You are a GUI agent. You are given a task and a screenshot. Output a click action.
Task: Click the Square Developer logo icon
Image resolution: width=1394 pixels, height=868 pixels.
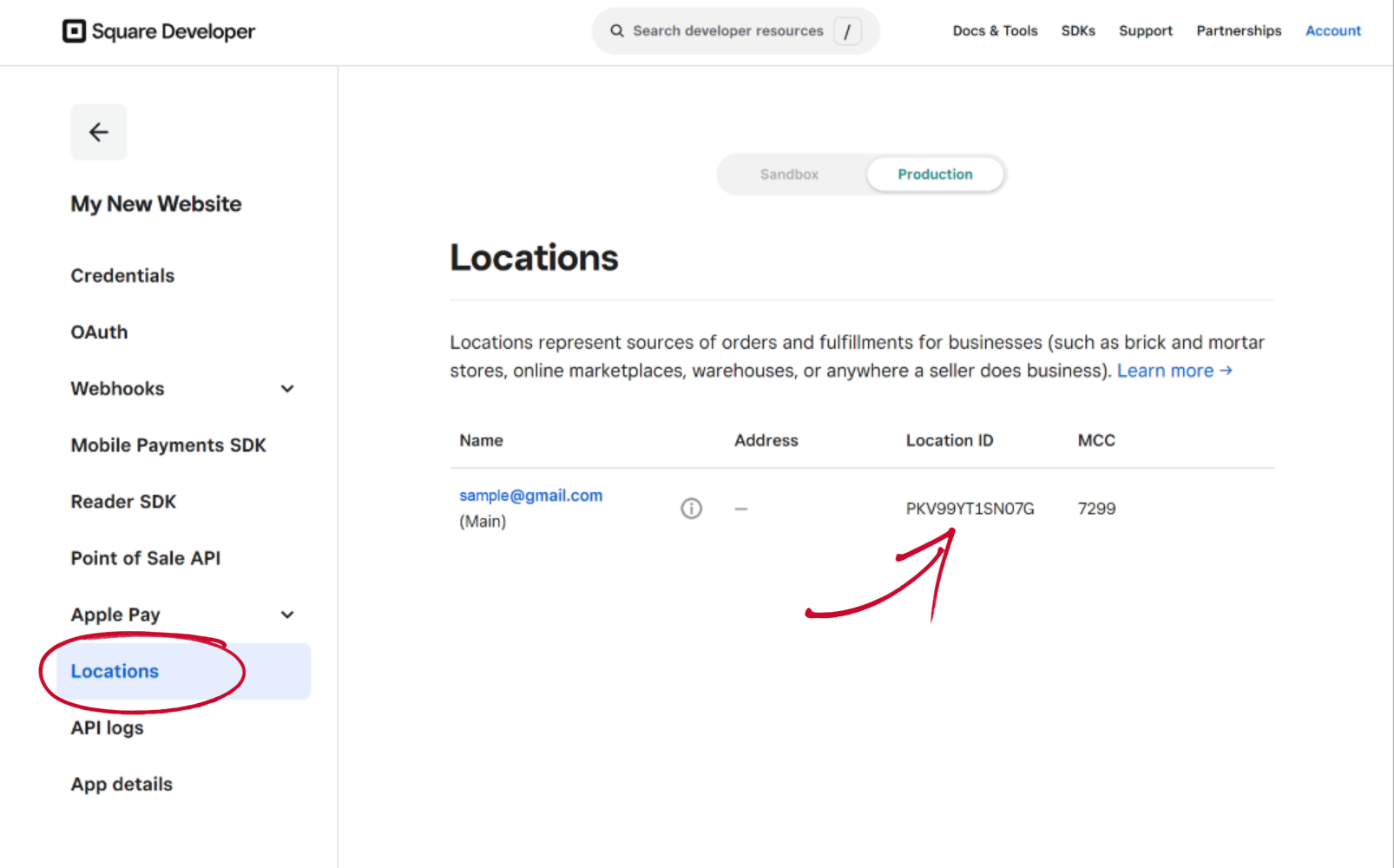click(75, 31)
